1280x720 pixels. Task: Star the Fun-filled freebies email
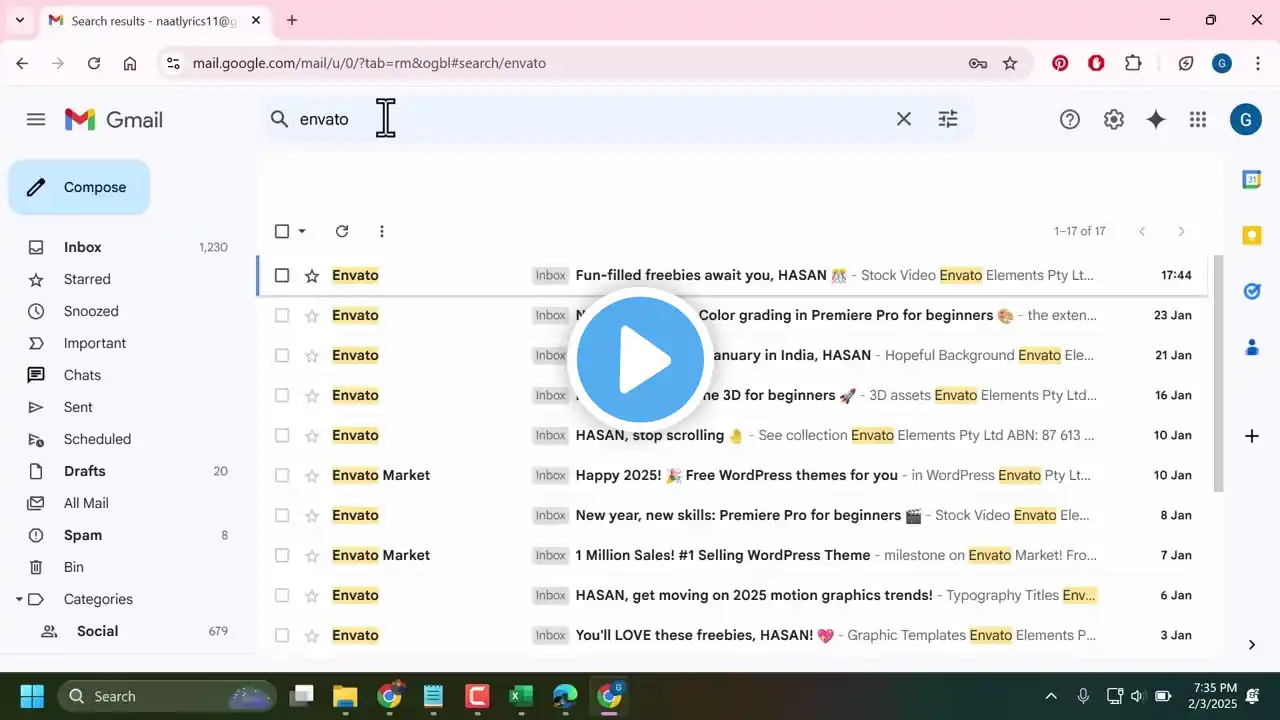[312, 275]
